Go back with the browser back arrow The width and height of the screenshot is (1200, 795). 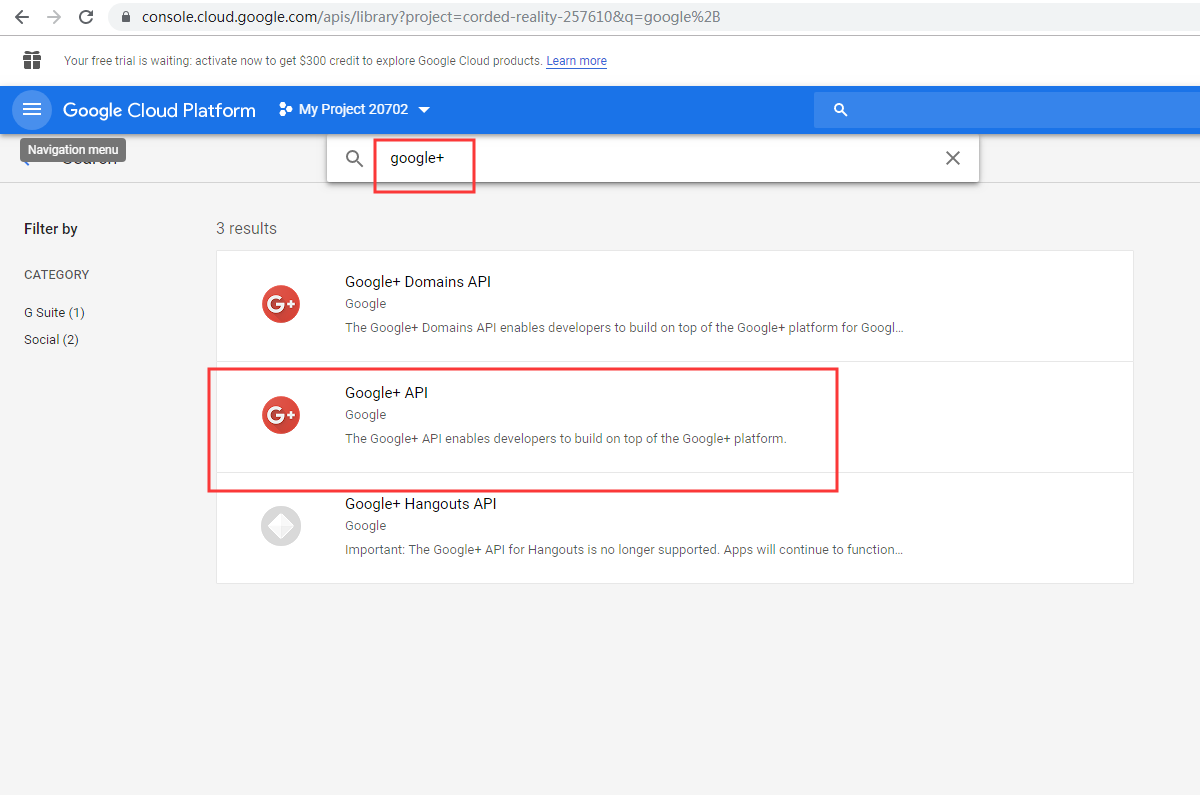(x=22, y=17)
